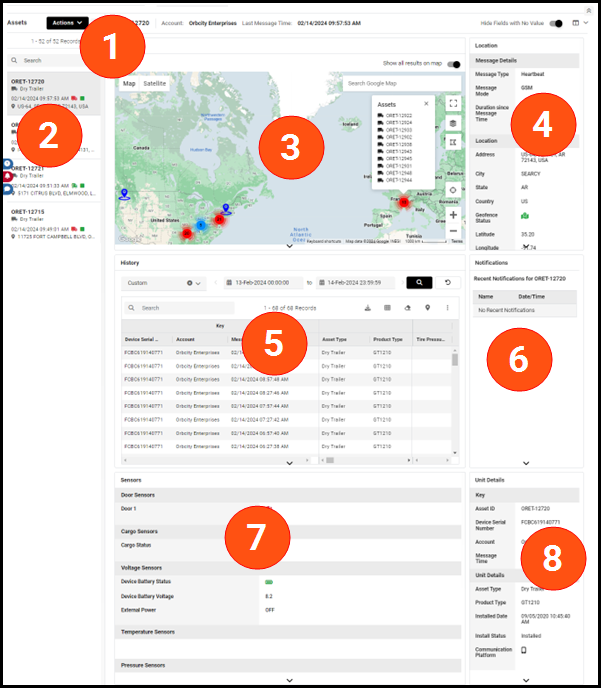Toggle Show all results on map
Screen dimensions: 601x688
click(x=454, y=63)
